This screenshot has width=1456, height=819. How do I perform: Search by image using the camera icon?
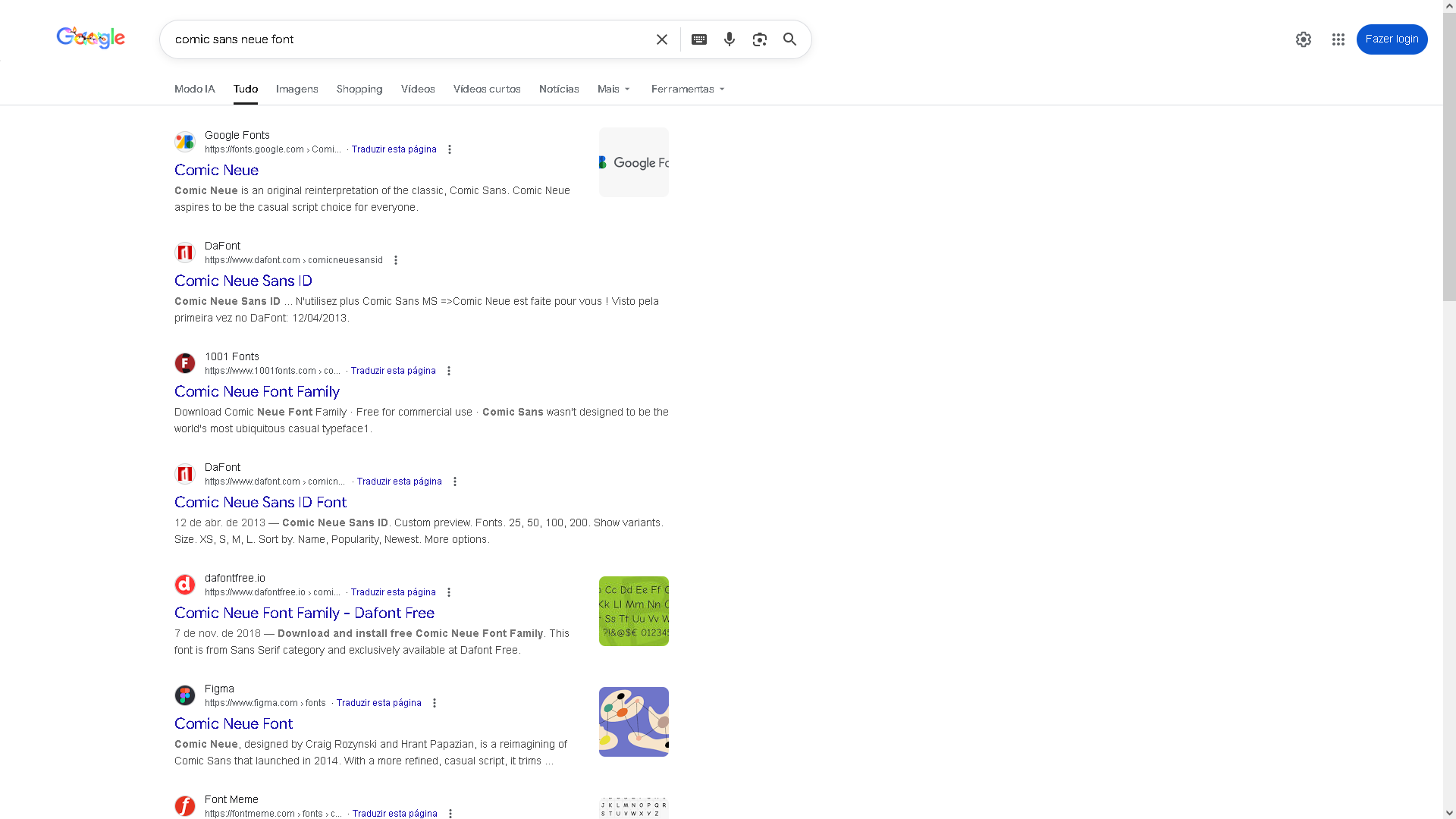coord(759,39)
